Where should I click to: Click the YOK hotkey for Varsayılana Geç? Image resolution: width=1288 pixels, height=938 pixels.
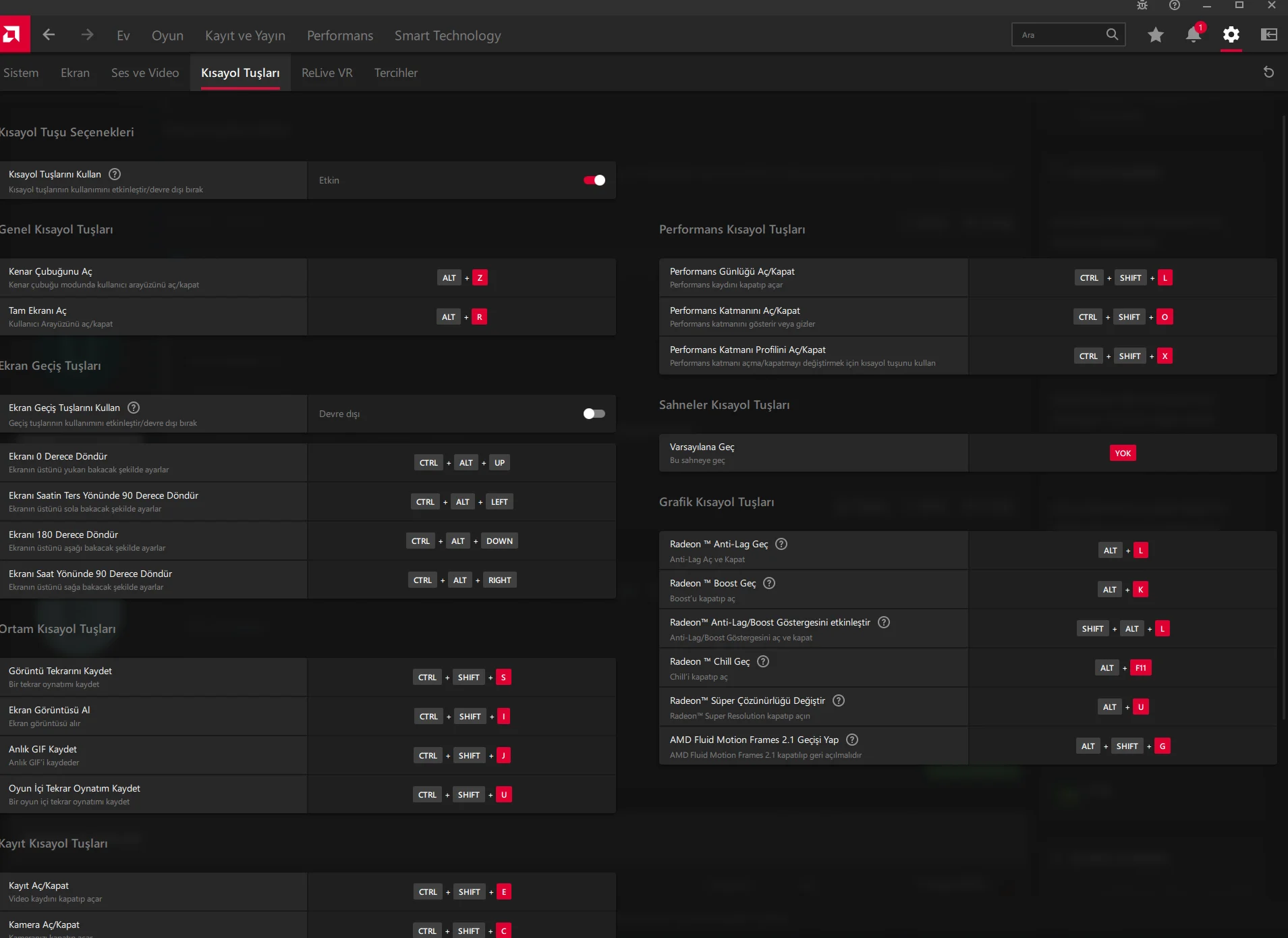click(1123, 453)
